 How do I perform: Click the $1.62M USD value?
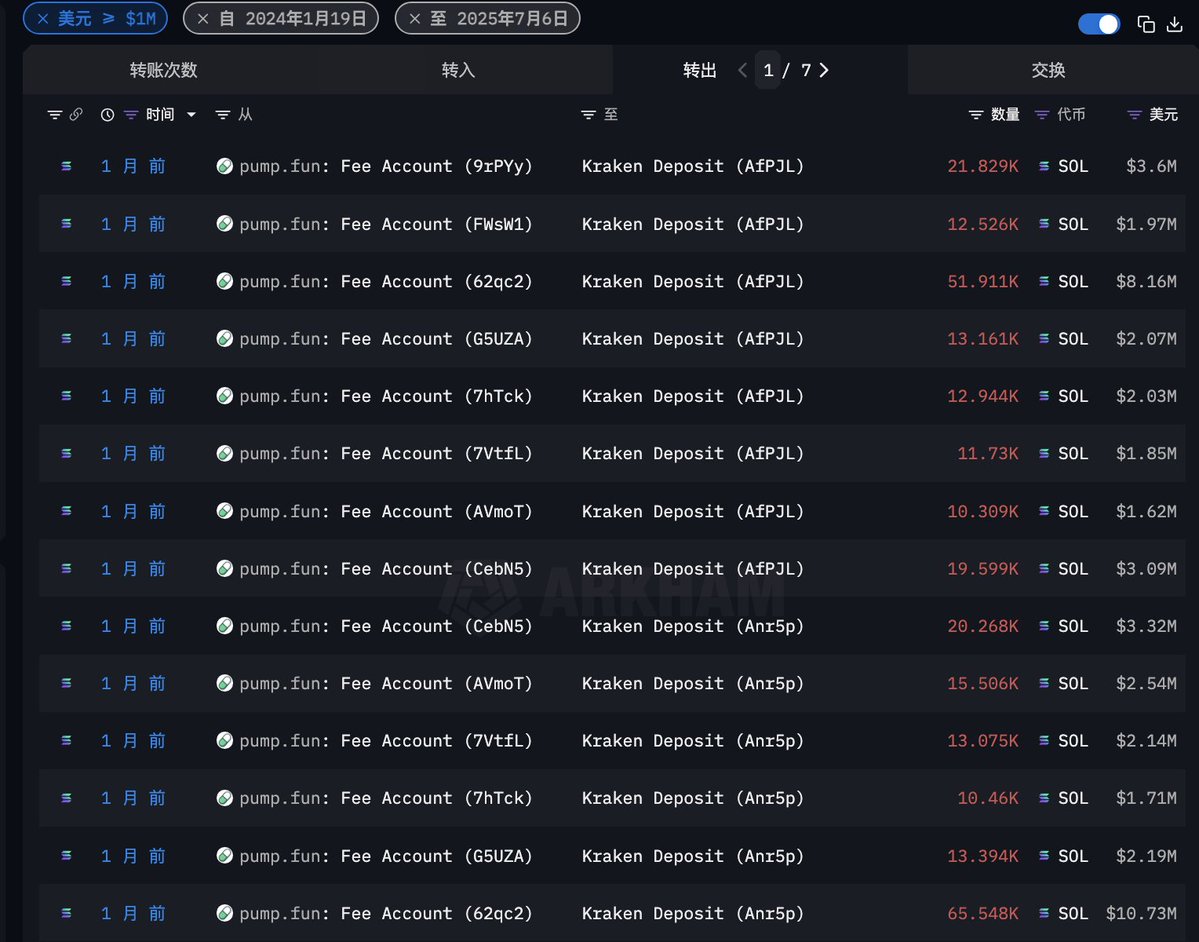[1145, 512]
